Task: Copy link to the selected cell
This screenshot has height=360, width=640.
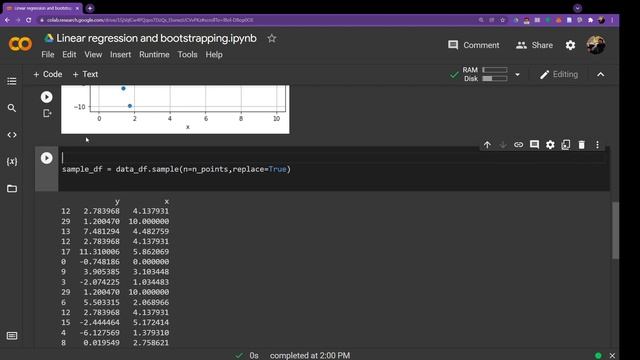Action: tap(518, 144)
